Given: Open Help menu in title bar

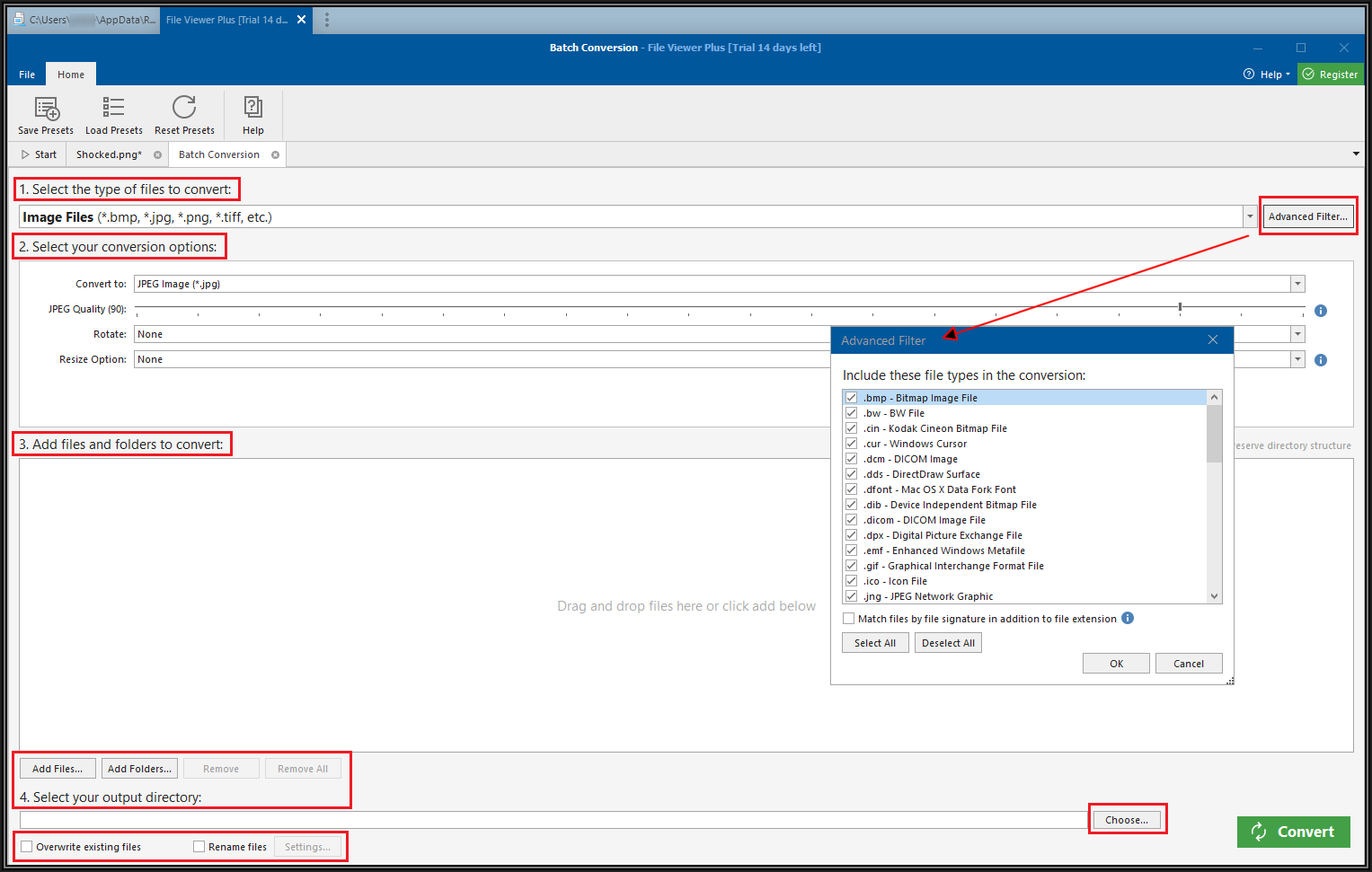Looking at the screenshot, I should coord(1267,75).
